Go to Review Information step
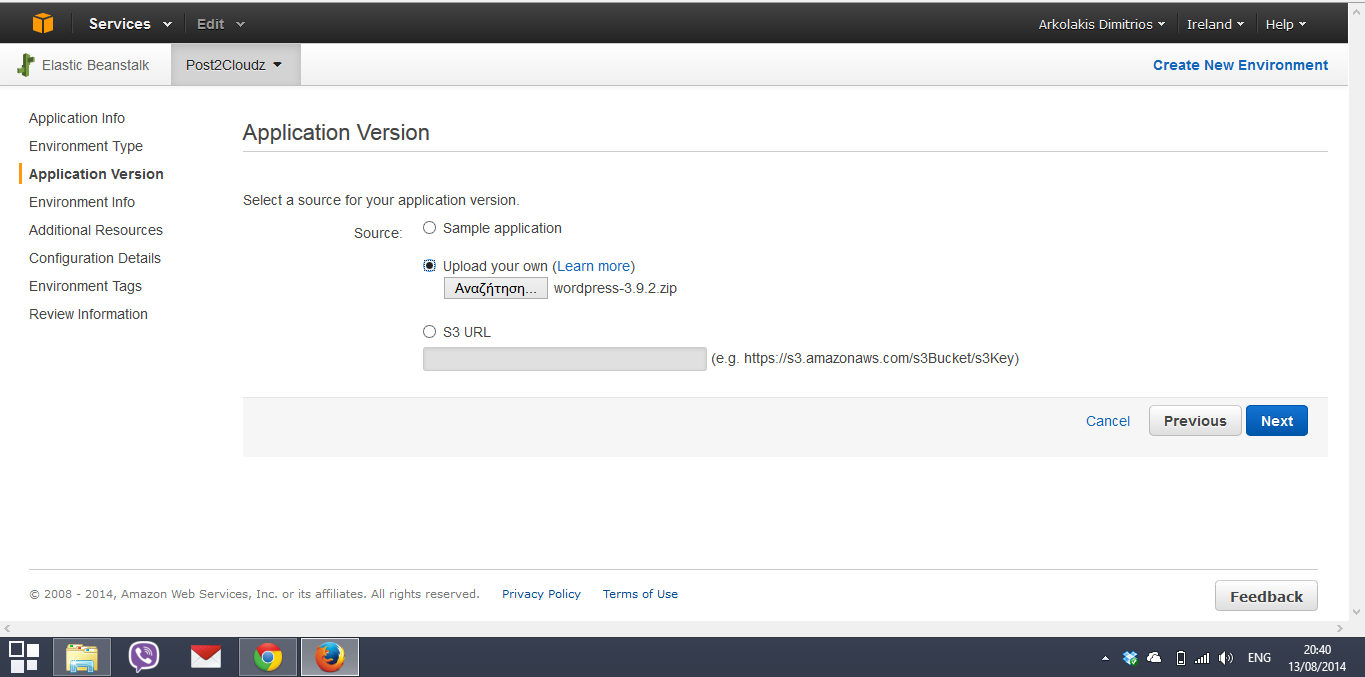This screenshot has width=1365, height=677. [x=88, y=314]
